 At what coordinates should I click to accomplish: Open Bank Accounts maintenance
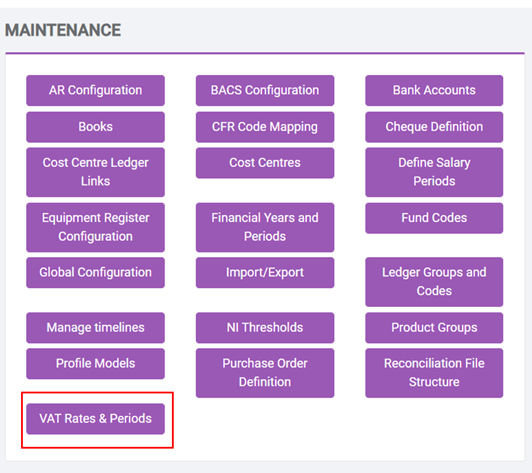coord(434,90)
